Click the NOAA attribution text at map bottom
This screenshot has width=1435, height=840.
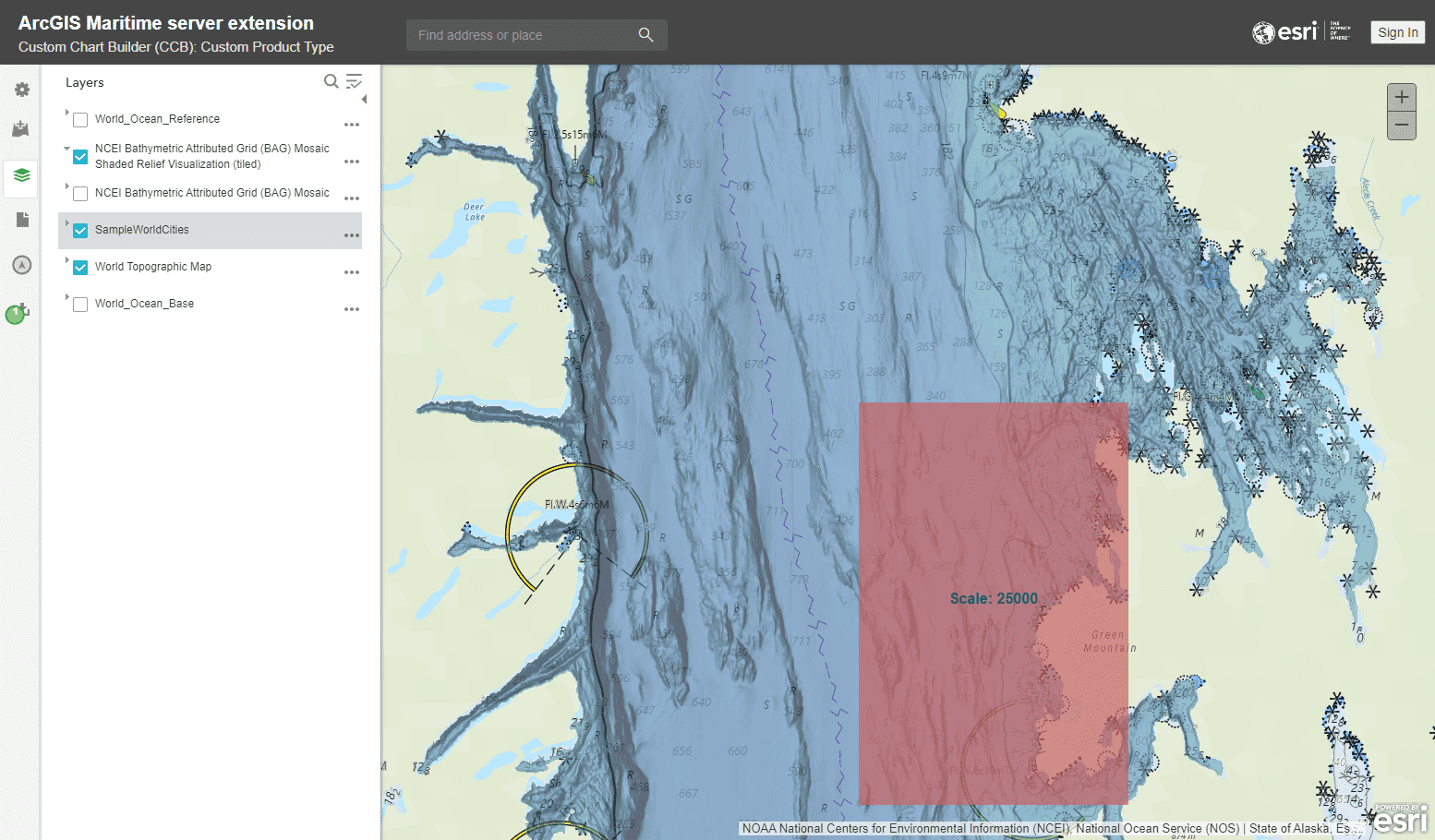(1051, 828)
